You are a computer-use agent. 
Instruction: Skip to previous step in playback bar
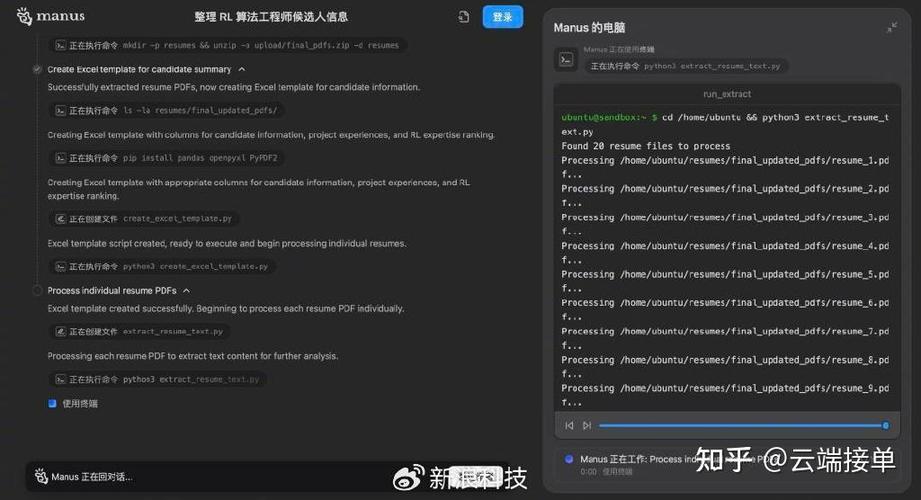click(x=569, y=425)
